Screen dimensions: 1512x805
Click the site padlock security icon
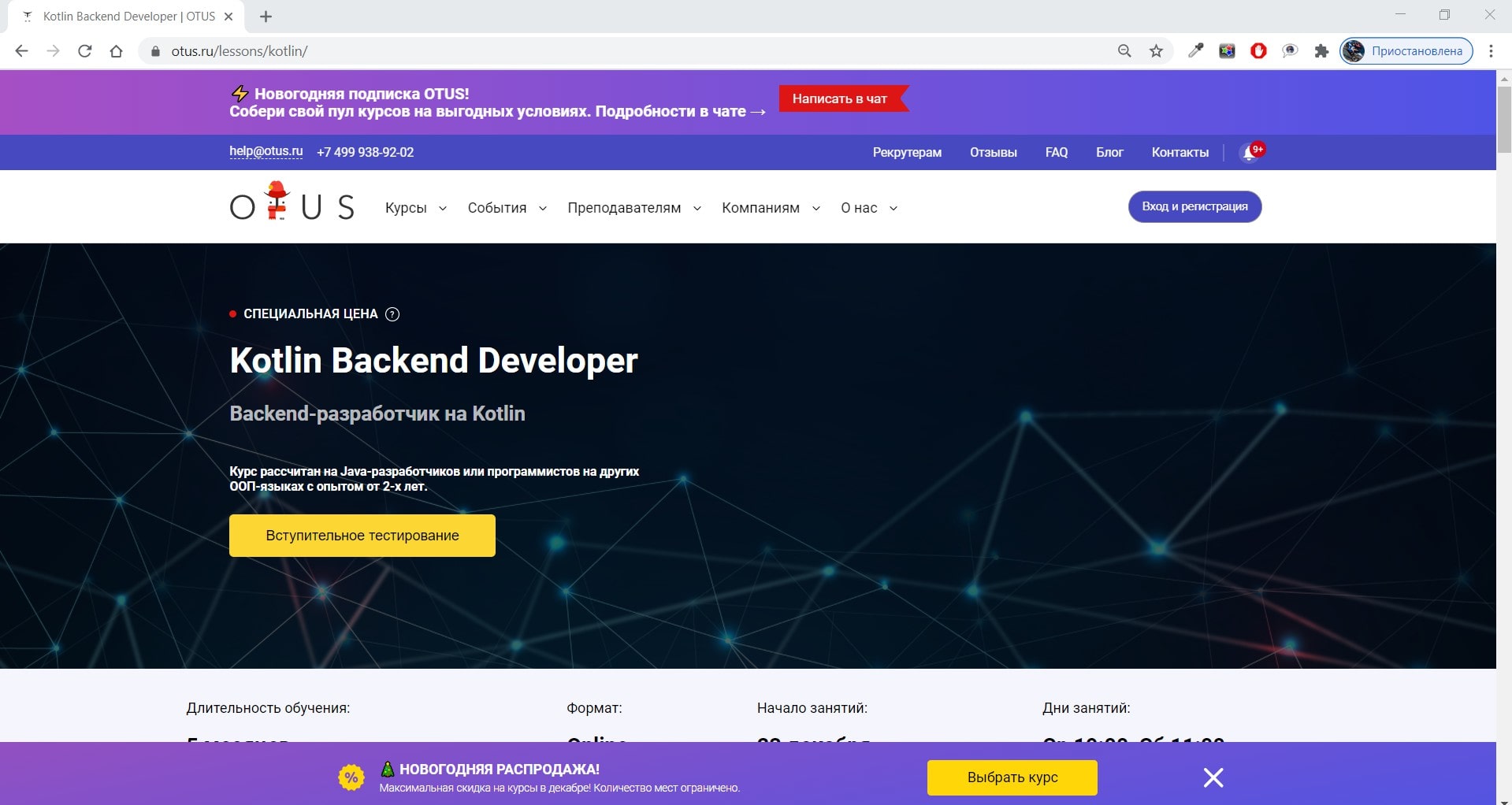click(x=155, y=51)
